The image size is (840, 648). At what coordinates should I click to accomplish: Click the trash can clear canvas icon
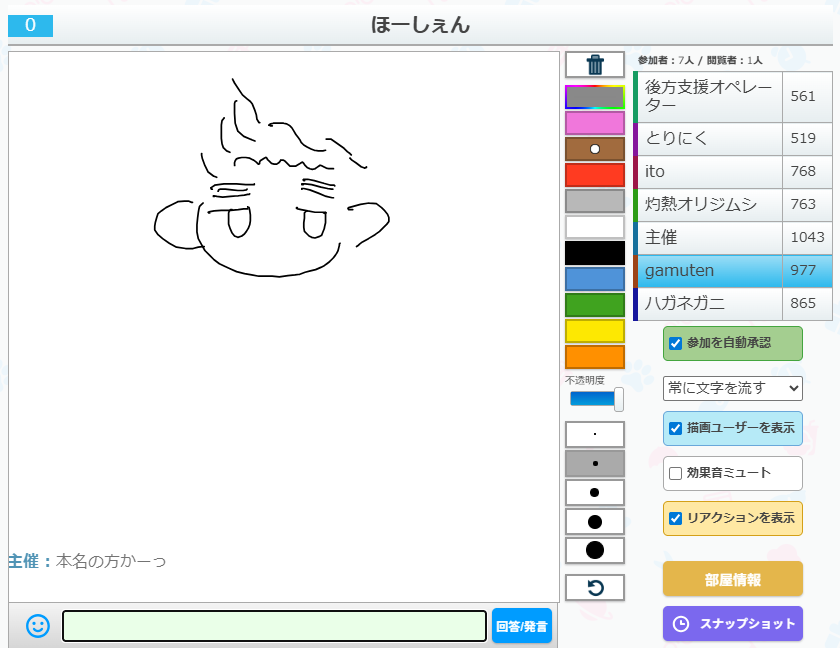tap(595, 65)
